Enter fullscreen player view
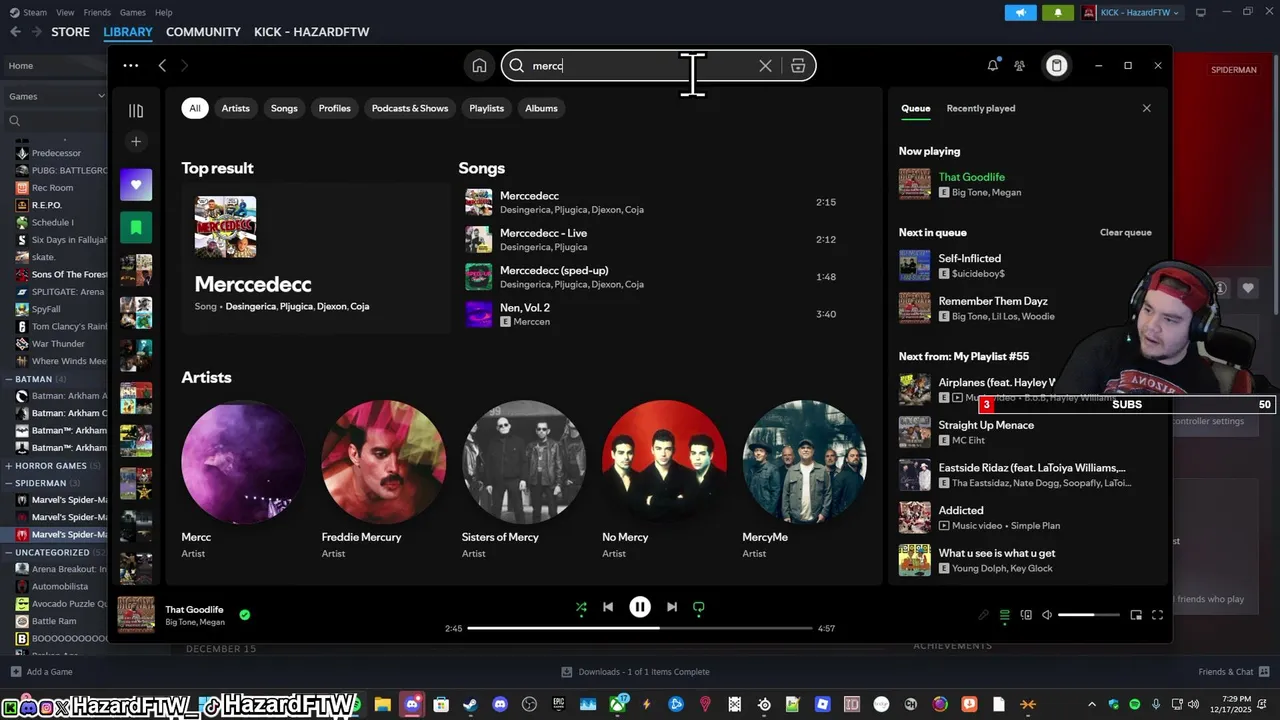 pos(1157,615)
